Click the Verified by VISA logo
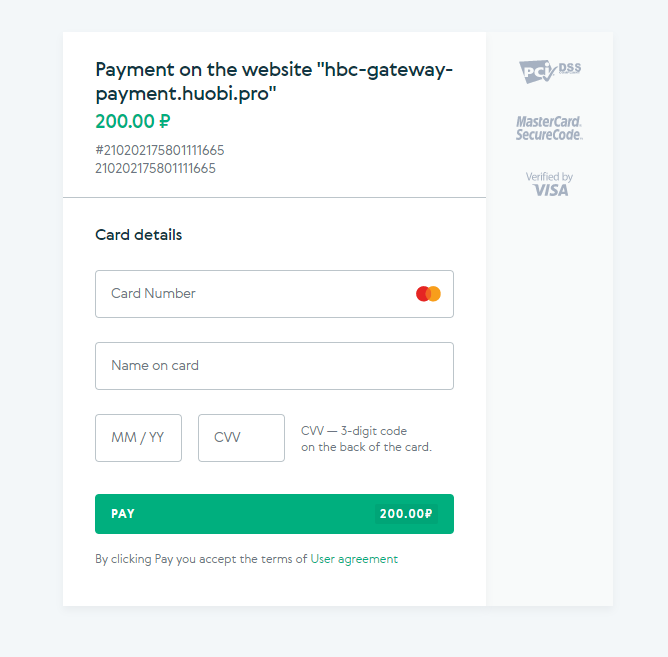The width and height of the screenshot is (668, 657). [549, 184]
